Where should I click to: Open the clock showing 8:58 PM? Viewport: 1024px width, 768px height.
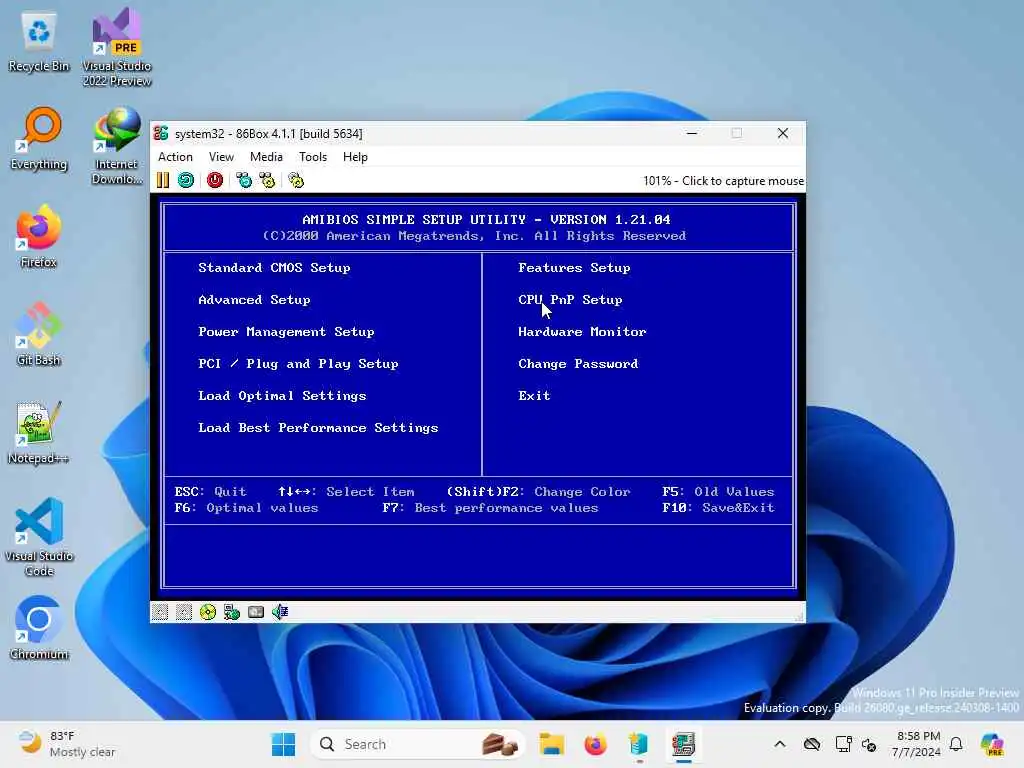tap(917, 744)
